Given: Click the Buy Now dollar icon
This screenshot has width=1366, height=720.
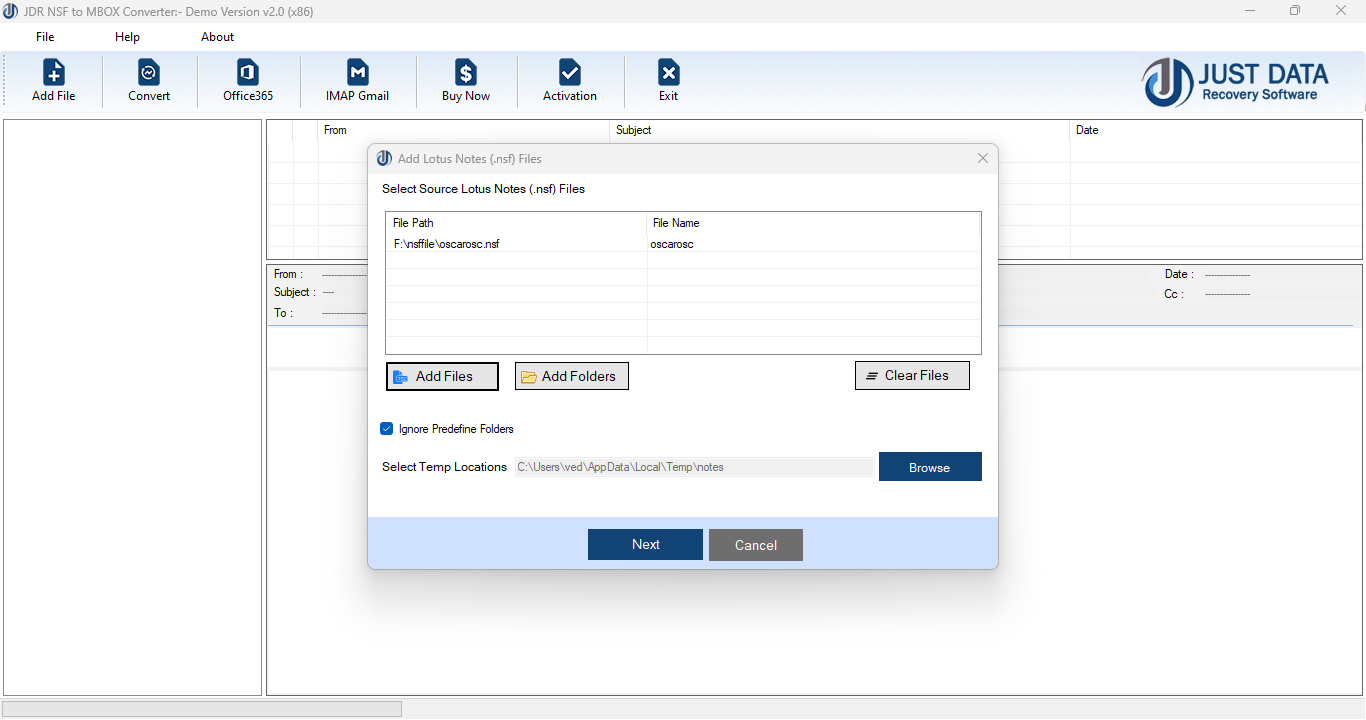Looking at the screenshot, I should point(466,73).
